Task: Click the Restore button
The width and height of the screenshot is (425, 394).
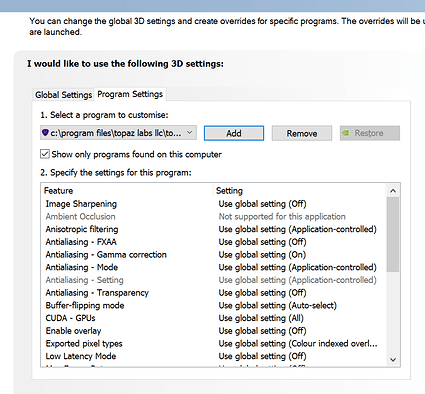Action: pyautogui.click(x=370, y=133)
